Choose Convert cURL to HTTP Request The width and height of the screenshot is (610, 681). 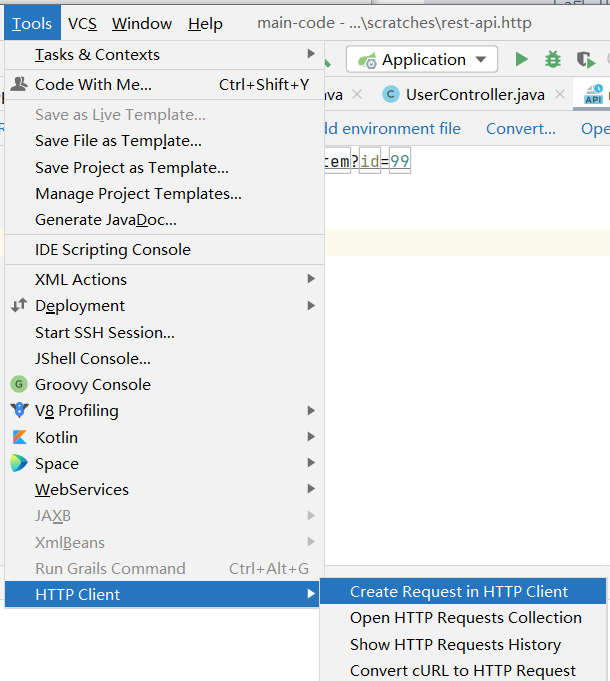click(463, 671)
